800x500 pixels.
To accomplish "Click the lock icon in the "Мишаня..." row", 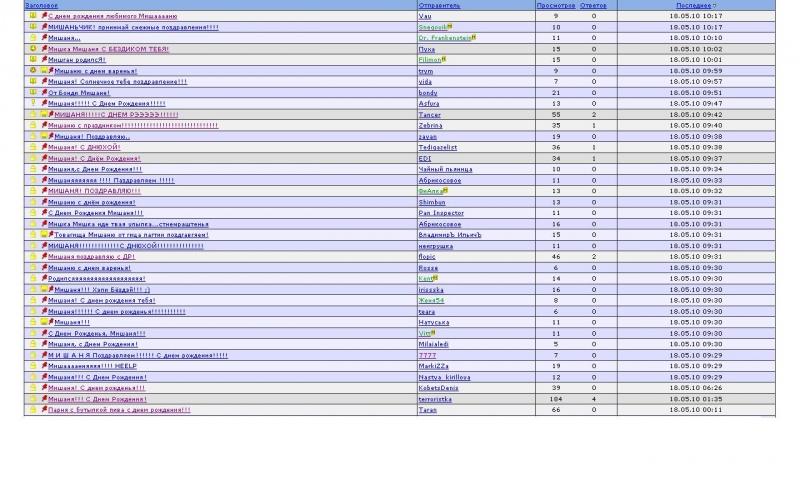I will pyautogui.click(x=33, y=38).
